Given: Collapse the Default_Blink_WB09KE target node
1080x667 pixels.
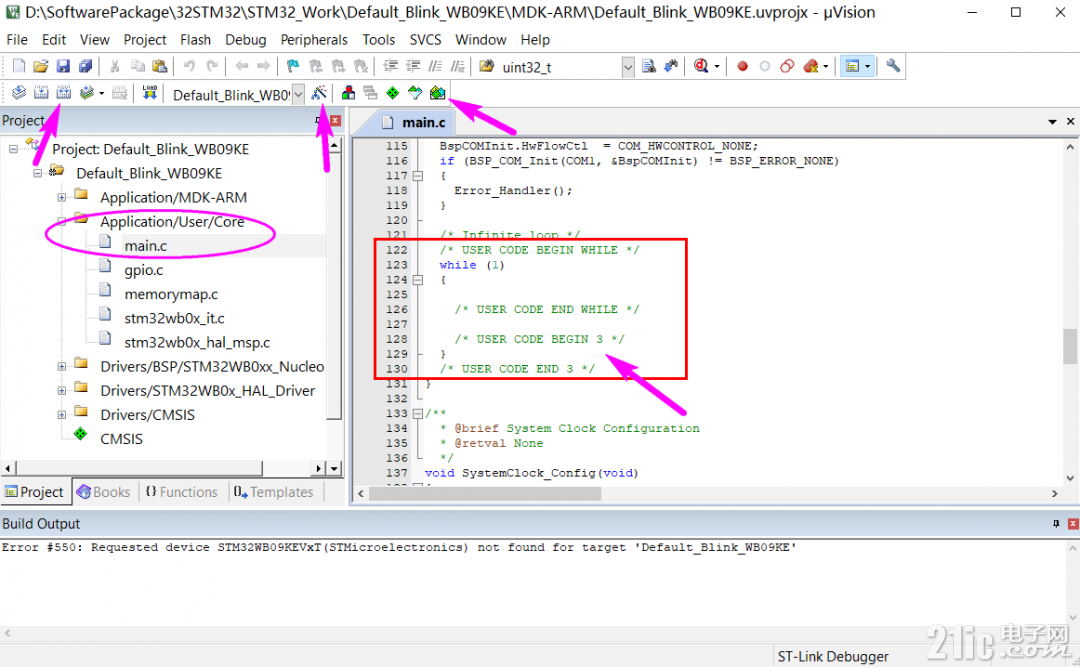Looking at the screenshot, I should coord(38,174).
